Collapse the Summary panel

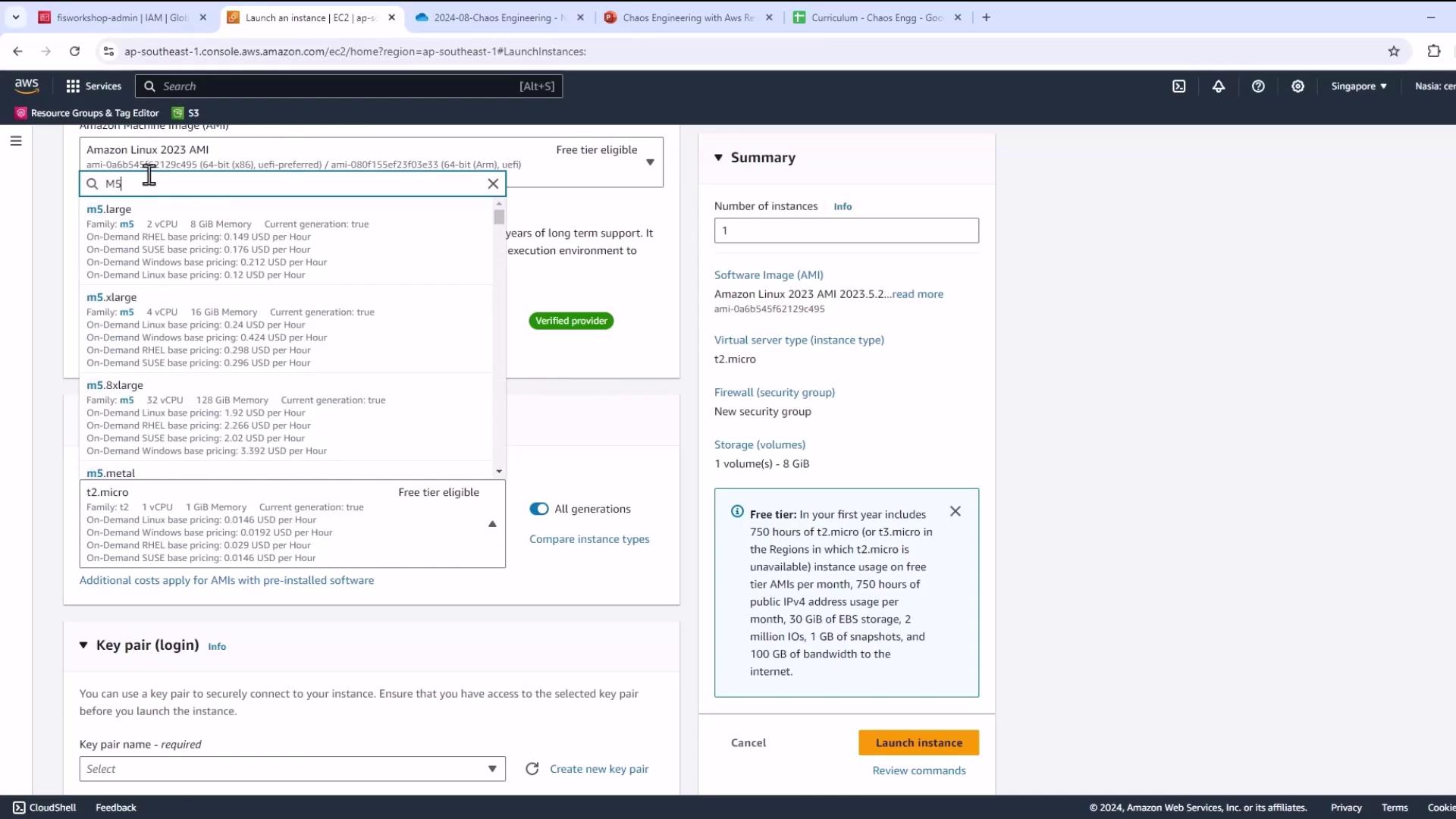click(x=718, y=158)
